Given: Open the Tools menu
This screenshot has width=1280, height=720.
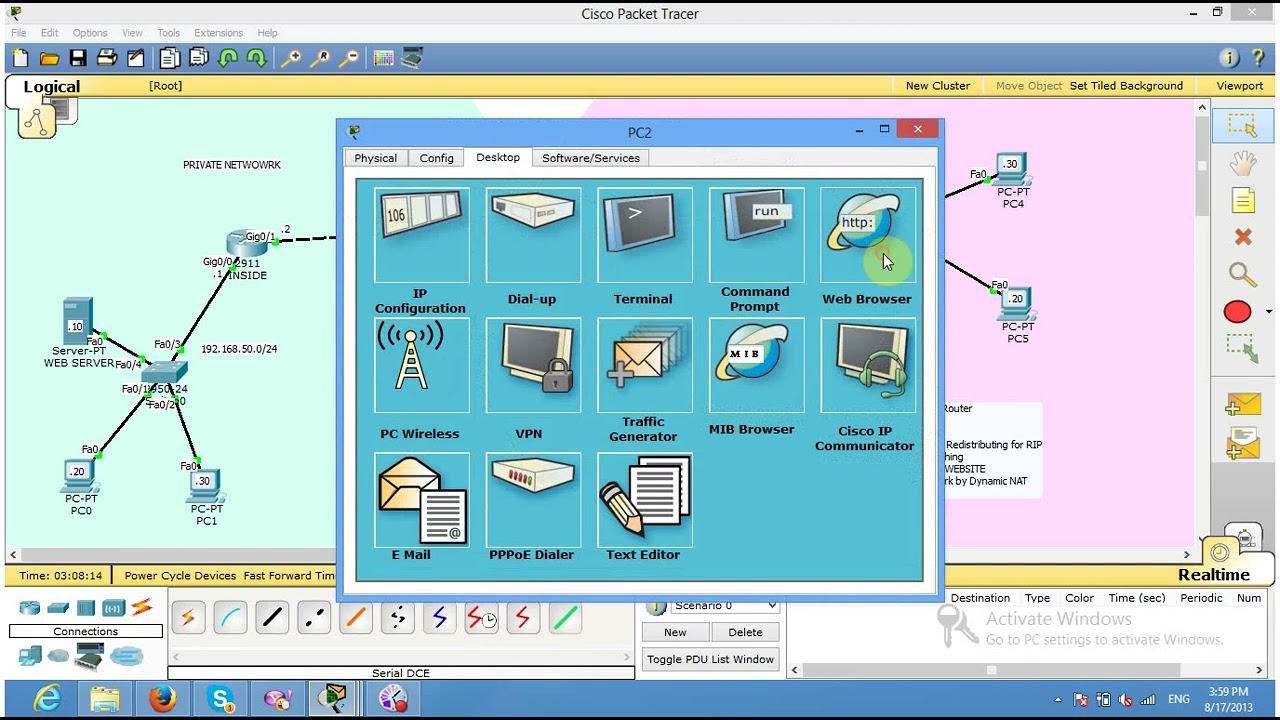Looking at the screenshot, I should coord(169,33).
